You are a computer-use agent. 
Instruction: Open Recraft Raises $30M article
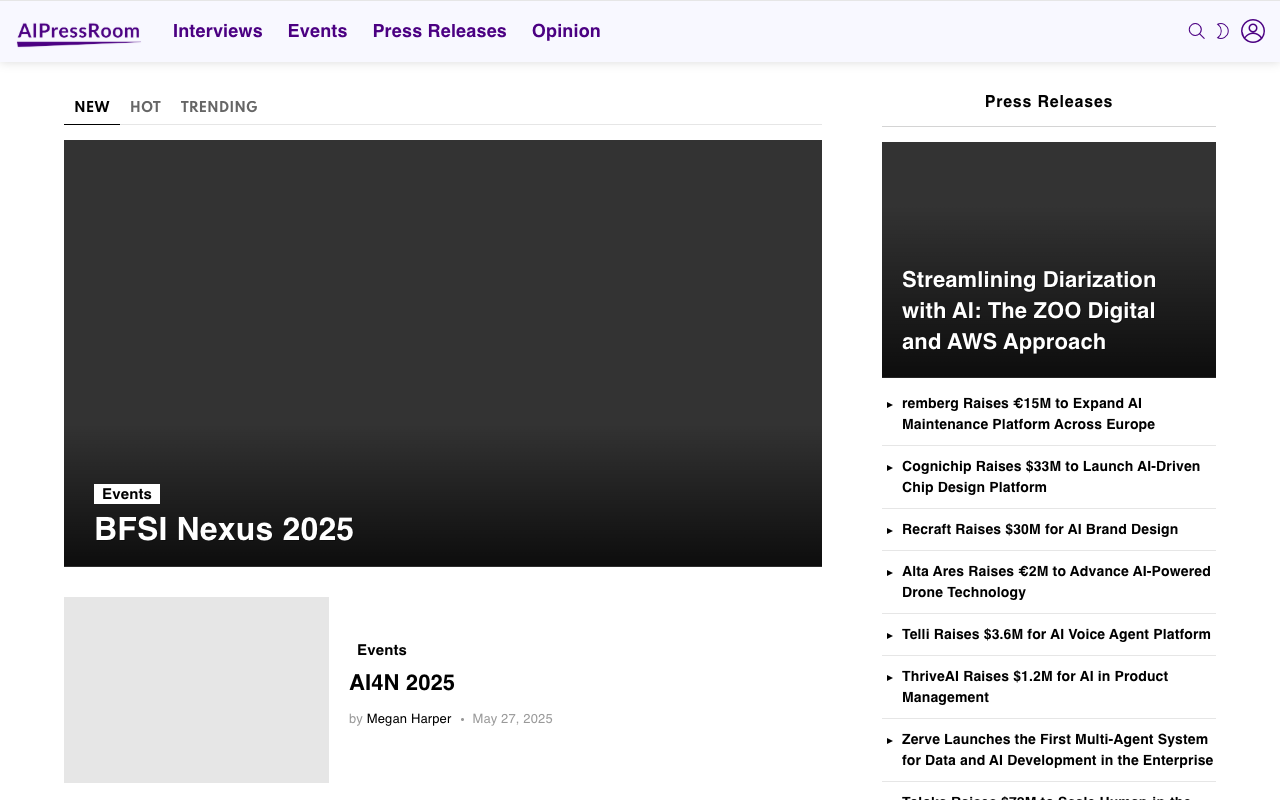tap(1040, 530)
